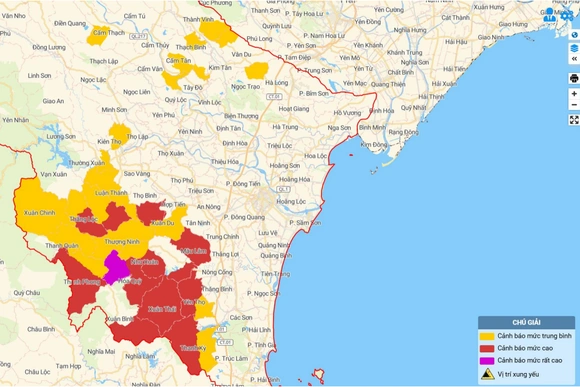Click the 'Kiên Thọ' yellow region label
This screenshot has width=580, height=387.
(x=109, y=142)
